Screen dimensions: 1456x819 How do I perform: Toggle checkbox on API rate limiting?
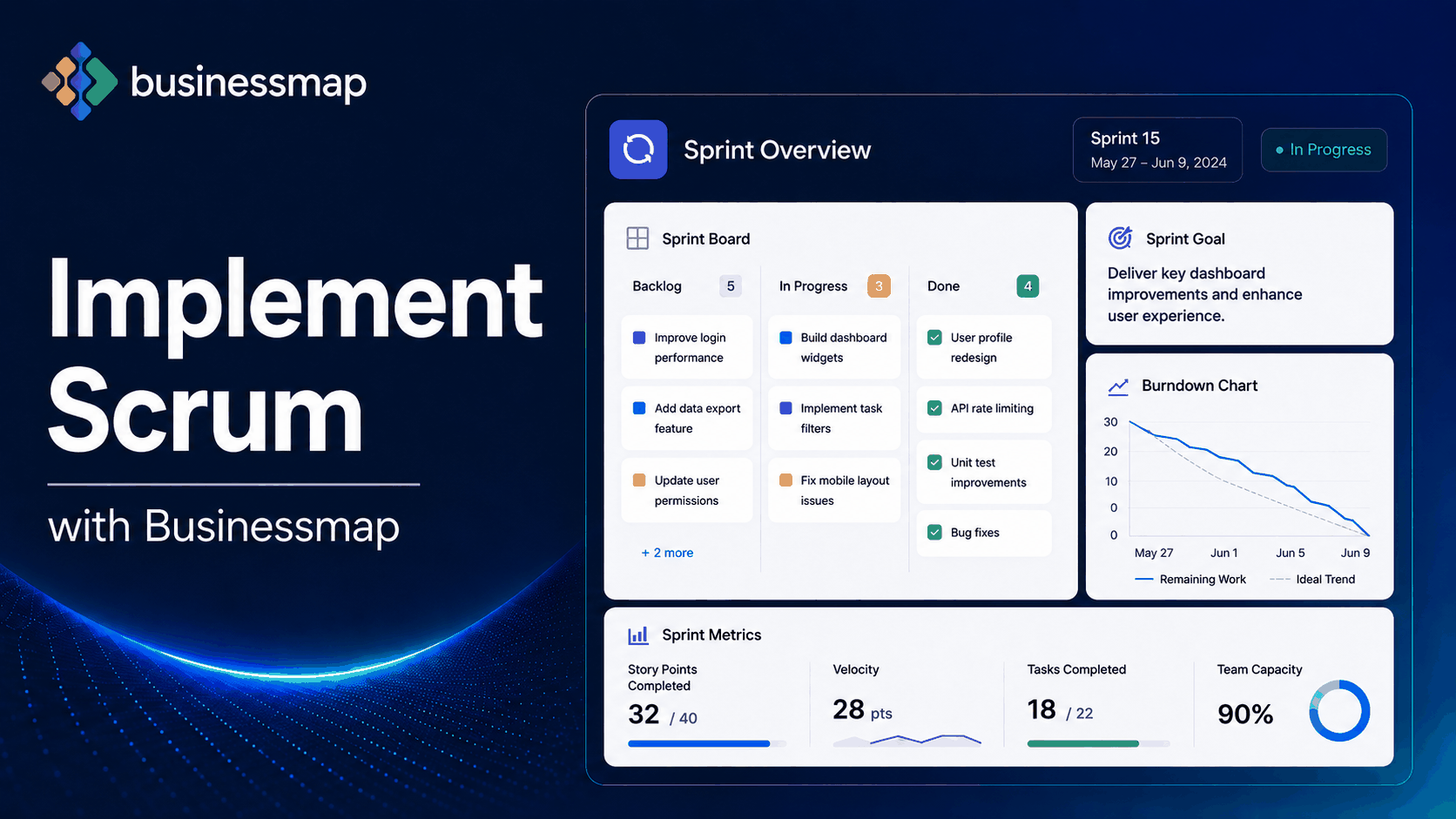pos(934,408)
